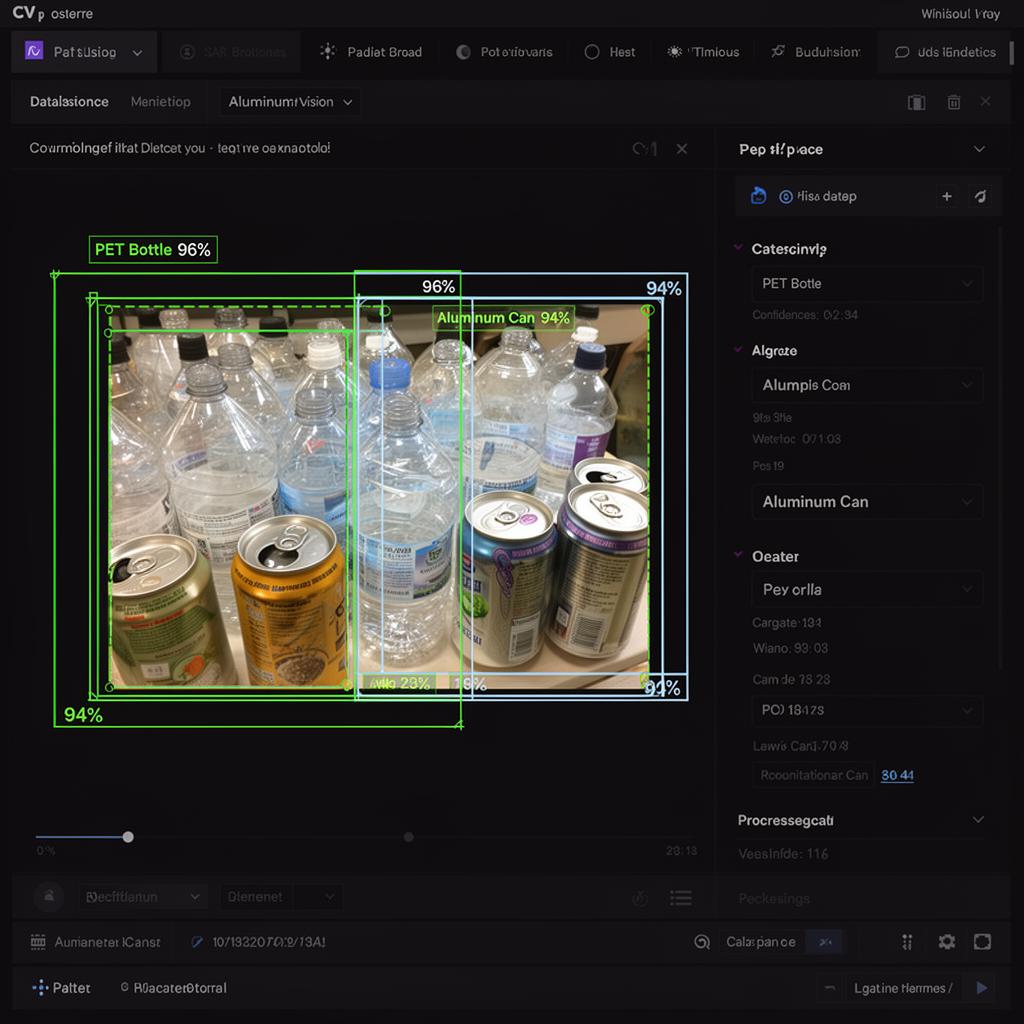Collapse the Catescinvlg section
Screen dimensions: 1024x1024
(x=738, y=248)
